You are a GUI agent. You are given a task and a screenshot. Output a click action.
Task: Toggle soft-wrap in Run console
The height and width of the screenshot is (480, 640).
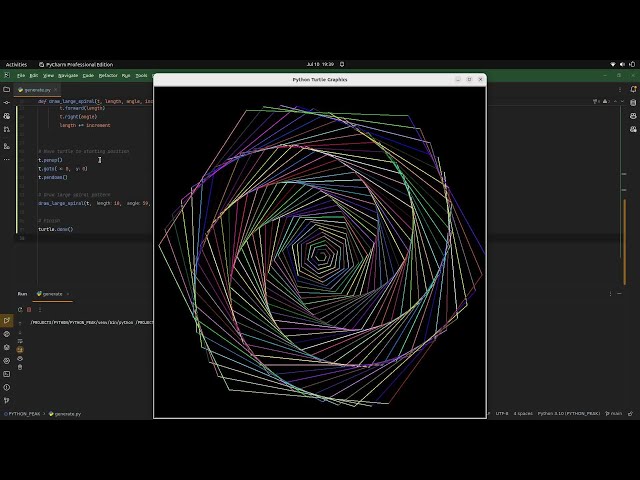pos(20,341)
